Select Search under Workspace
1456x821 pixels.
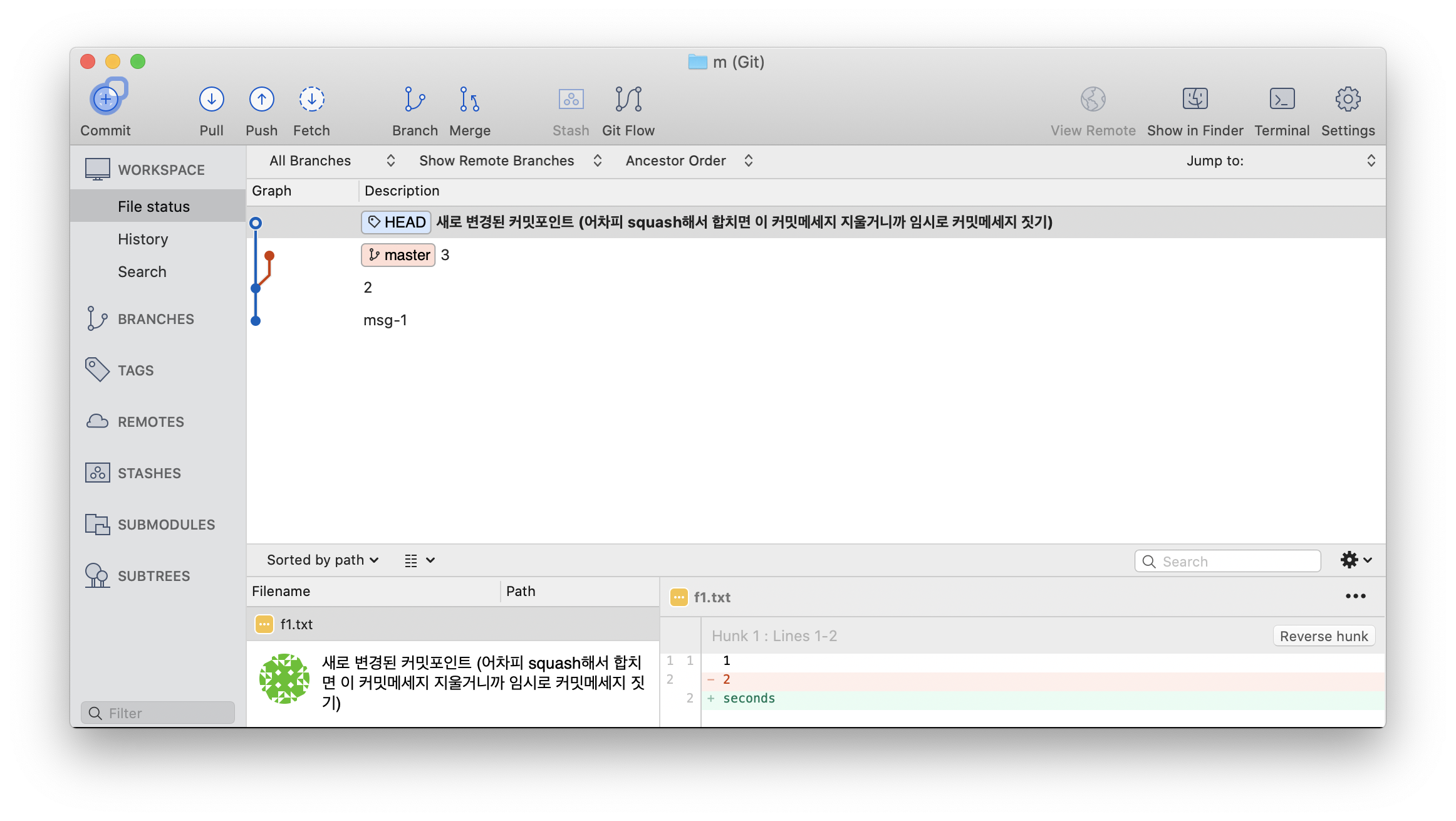142,272
